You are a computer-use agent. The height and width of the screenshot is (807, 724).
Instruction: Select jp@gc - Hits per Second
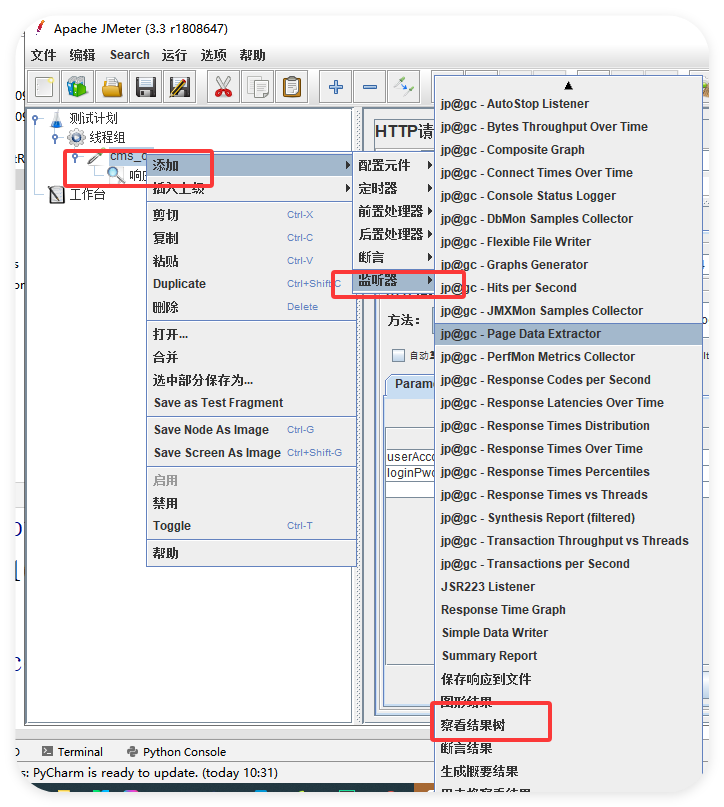click(568, 288)
